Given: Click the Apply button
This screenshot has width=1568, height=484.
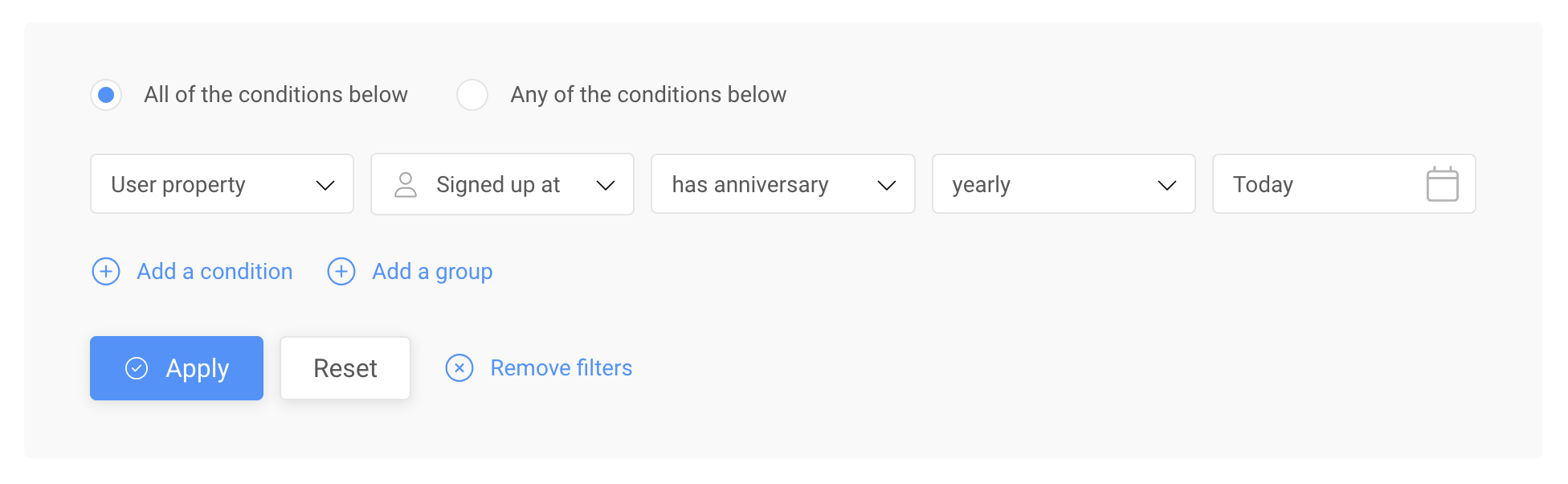Looking at the screenshot, I should [177, 368].
